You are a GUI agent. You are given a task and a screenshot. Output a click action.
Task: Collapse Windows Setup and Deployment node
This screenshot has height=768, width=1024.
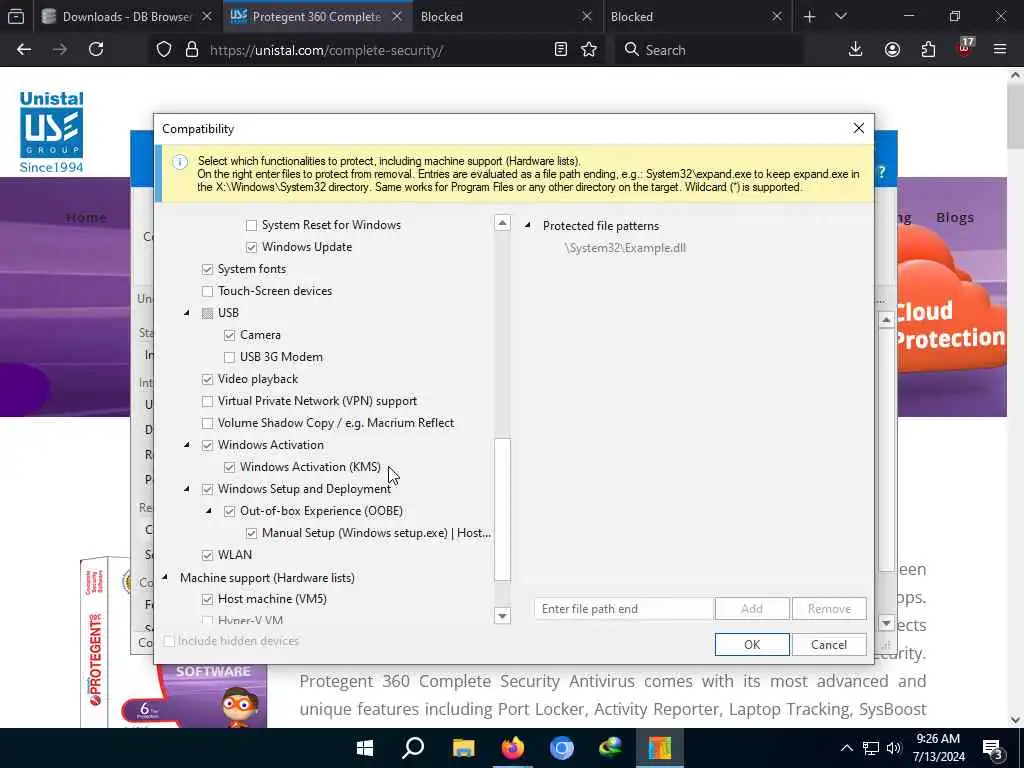coord(187,488)
